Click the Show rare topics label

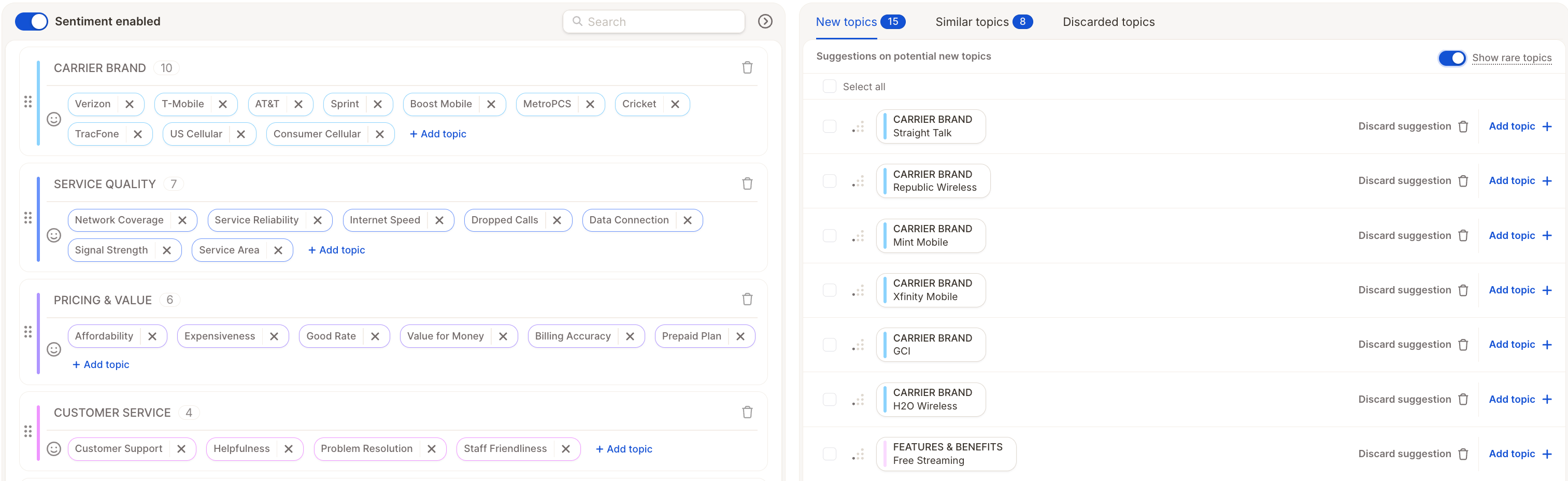point(1512,58)
